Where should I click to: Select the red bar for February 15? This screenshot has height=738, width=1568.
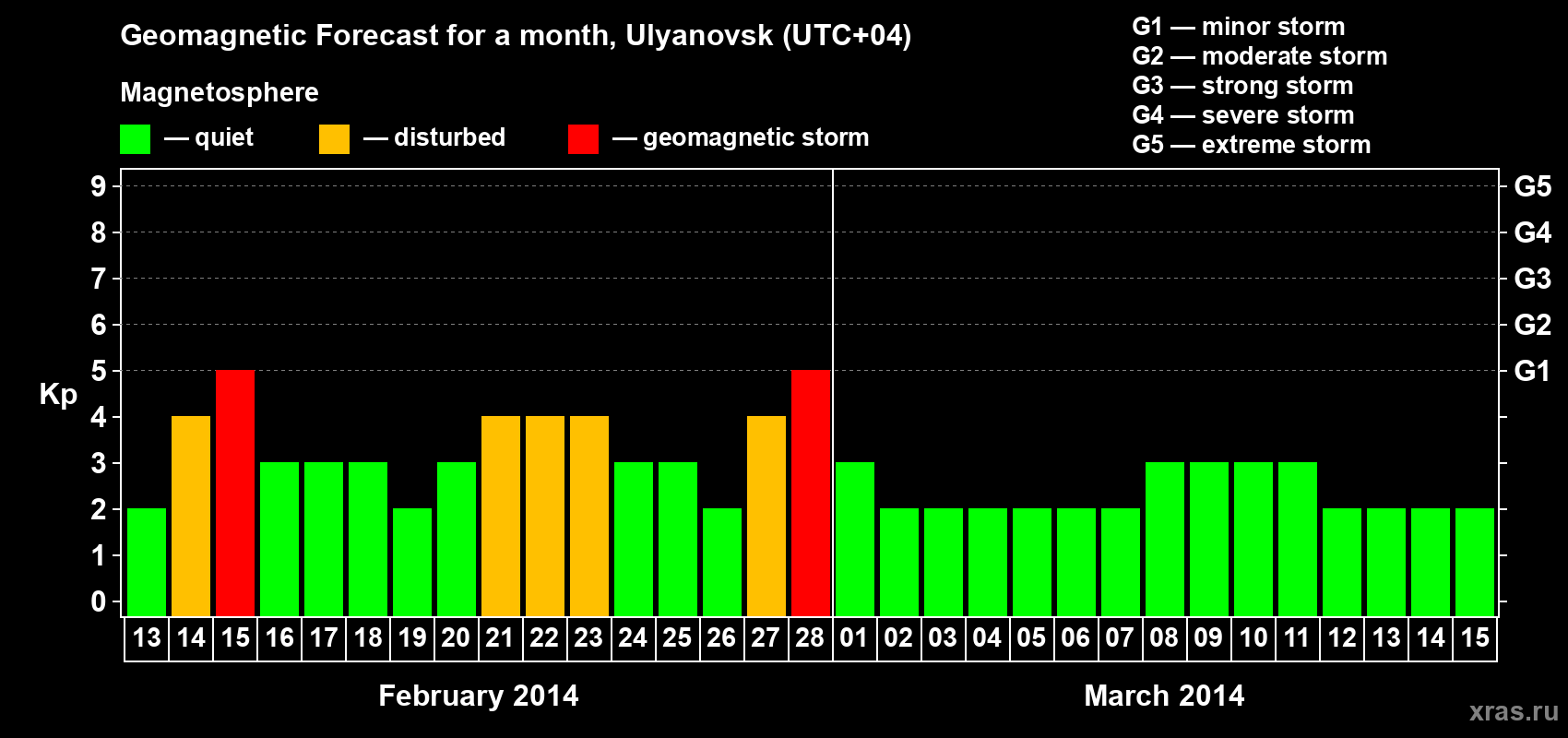235,494
